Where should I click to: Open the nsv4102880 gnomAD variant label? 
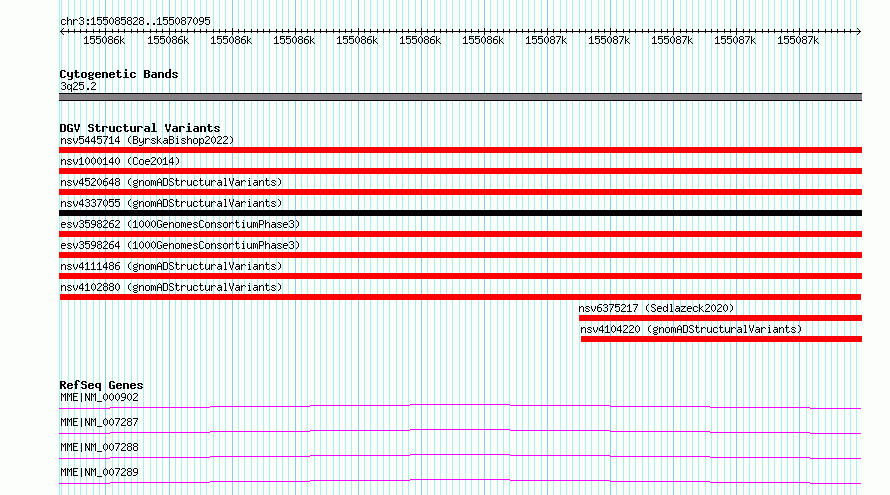[171, 287]
